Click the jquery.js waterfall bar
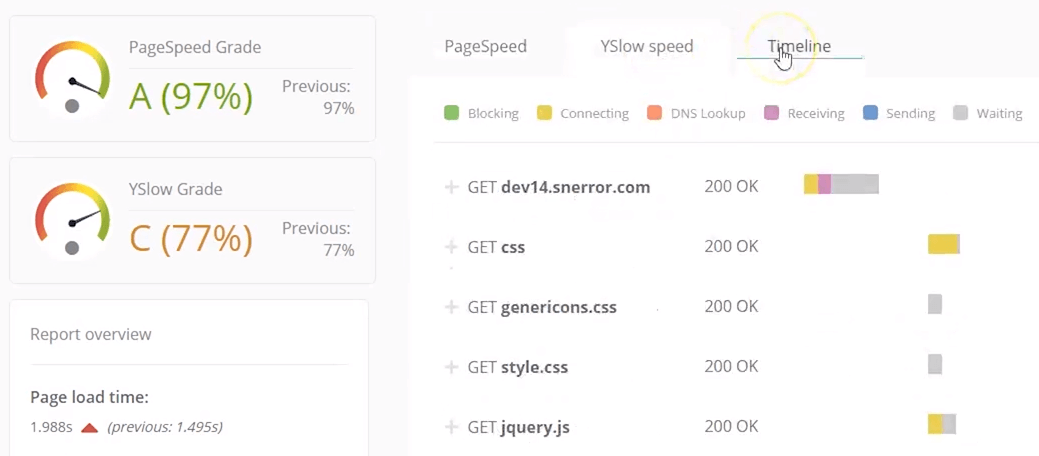The height and width of the screenshot is (456, 1039). coord(942,424)
